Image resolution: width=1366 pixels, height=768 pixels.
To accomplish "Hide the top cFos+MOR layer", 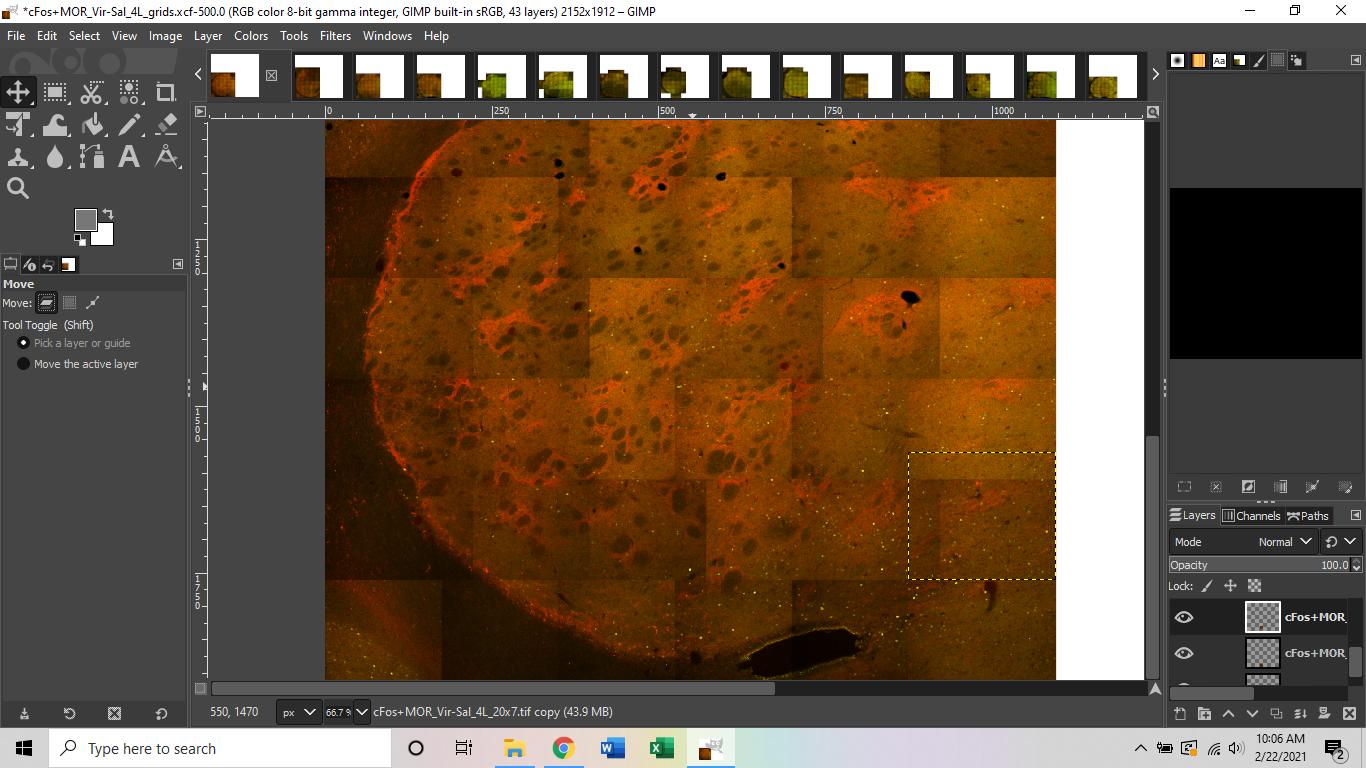I will [1184, 617].
